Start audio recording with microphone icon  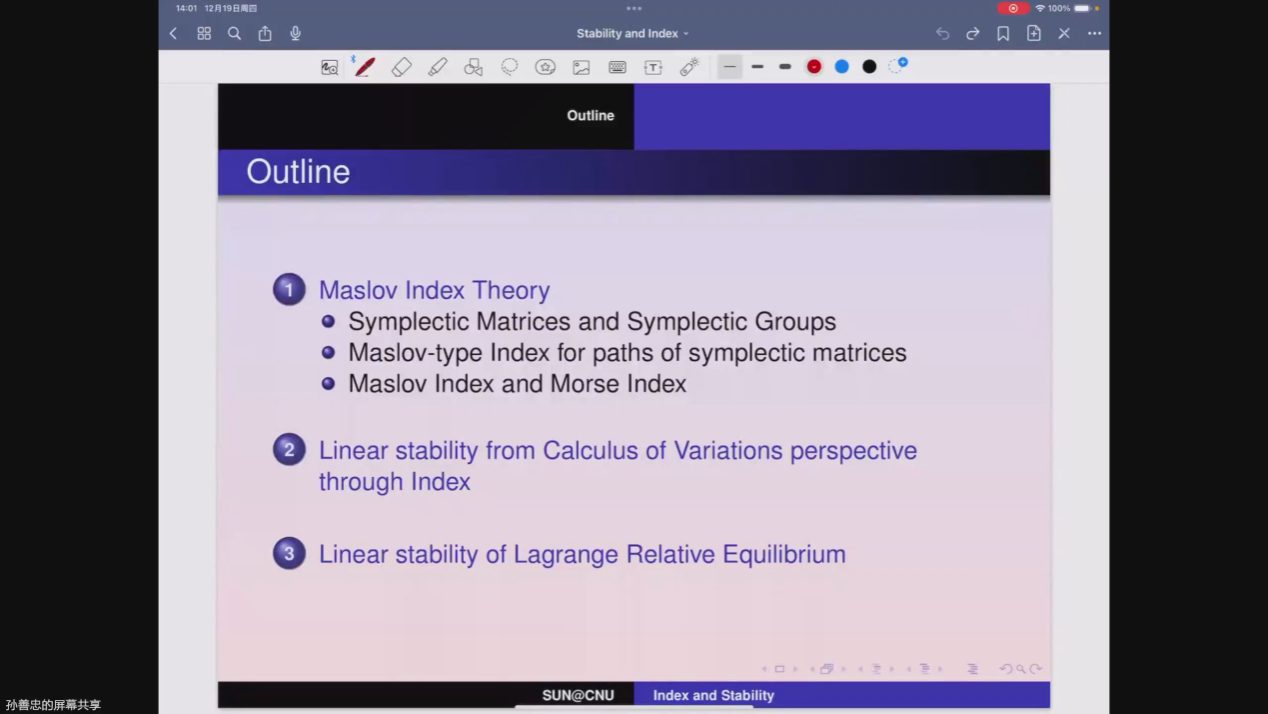click(x=295, y=33)
